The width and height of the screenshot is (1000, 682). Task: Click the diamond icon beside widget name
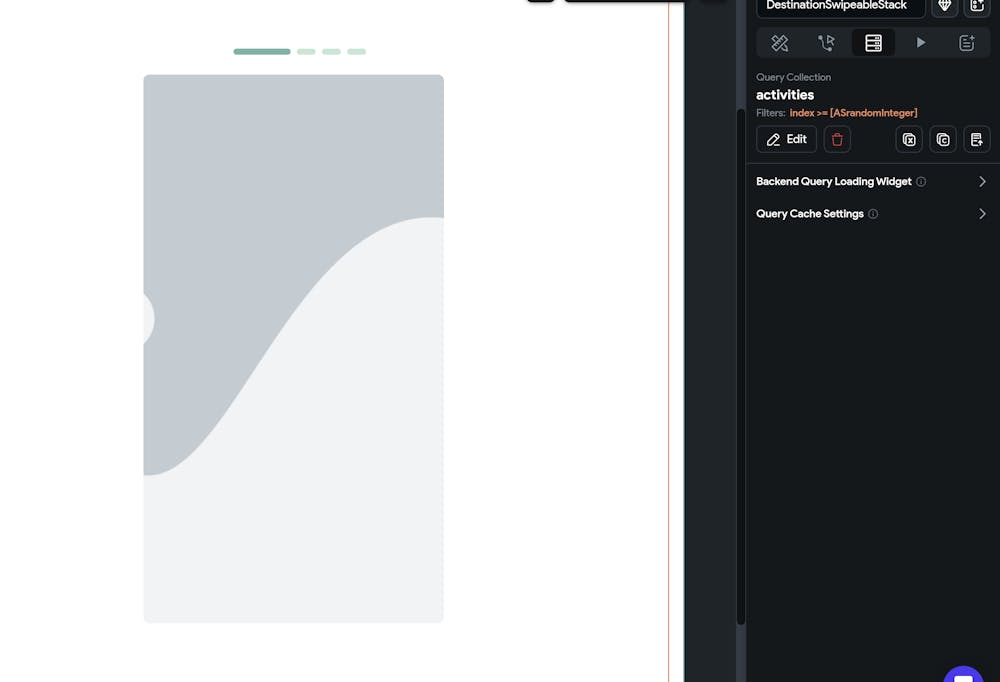click(945, 6)
